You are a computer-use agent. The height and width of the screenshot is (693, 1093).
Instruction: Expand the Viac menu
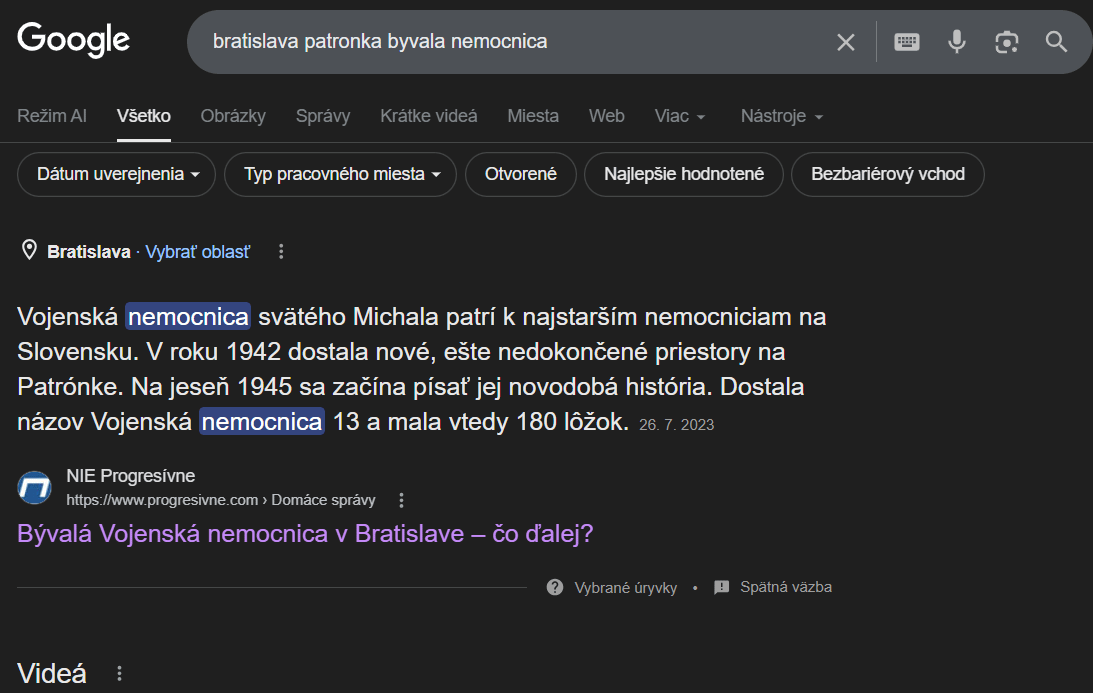680,116
